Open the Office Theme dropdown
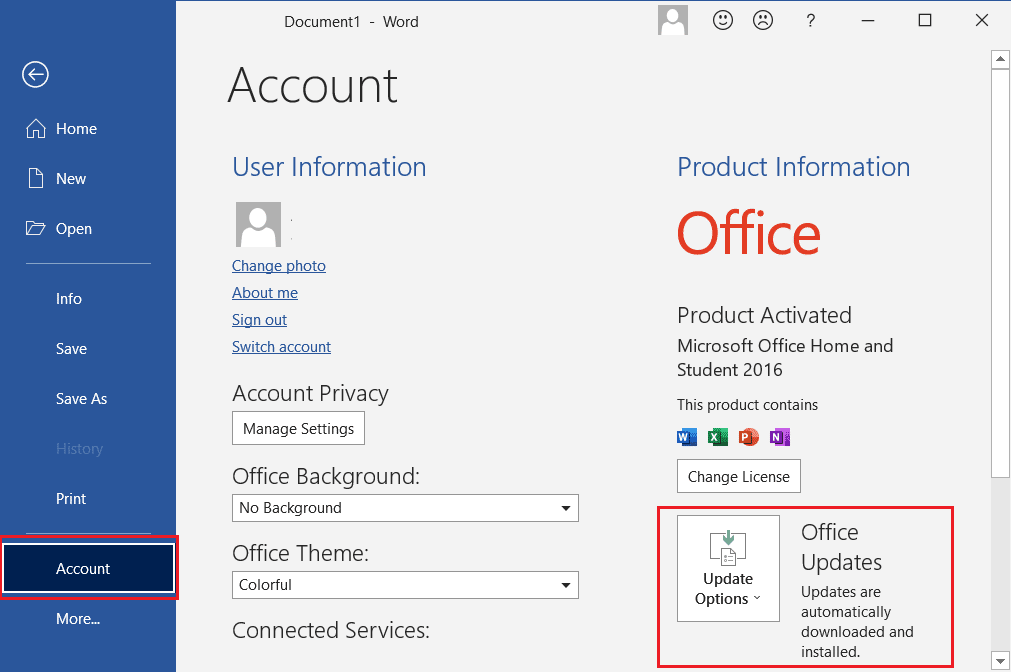This screenshot has width=1011, height=672. coord(567,585)
